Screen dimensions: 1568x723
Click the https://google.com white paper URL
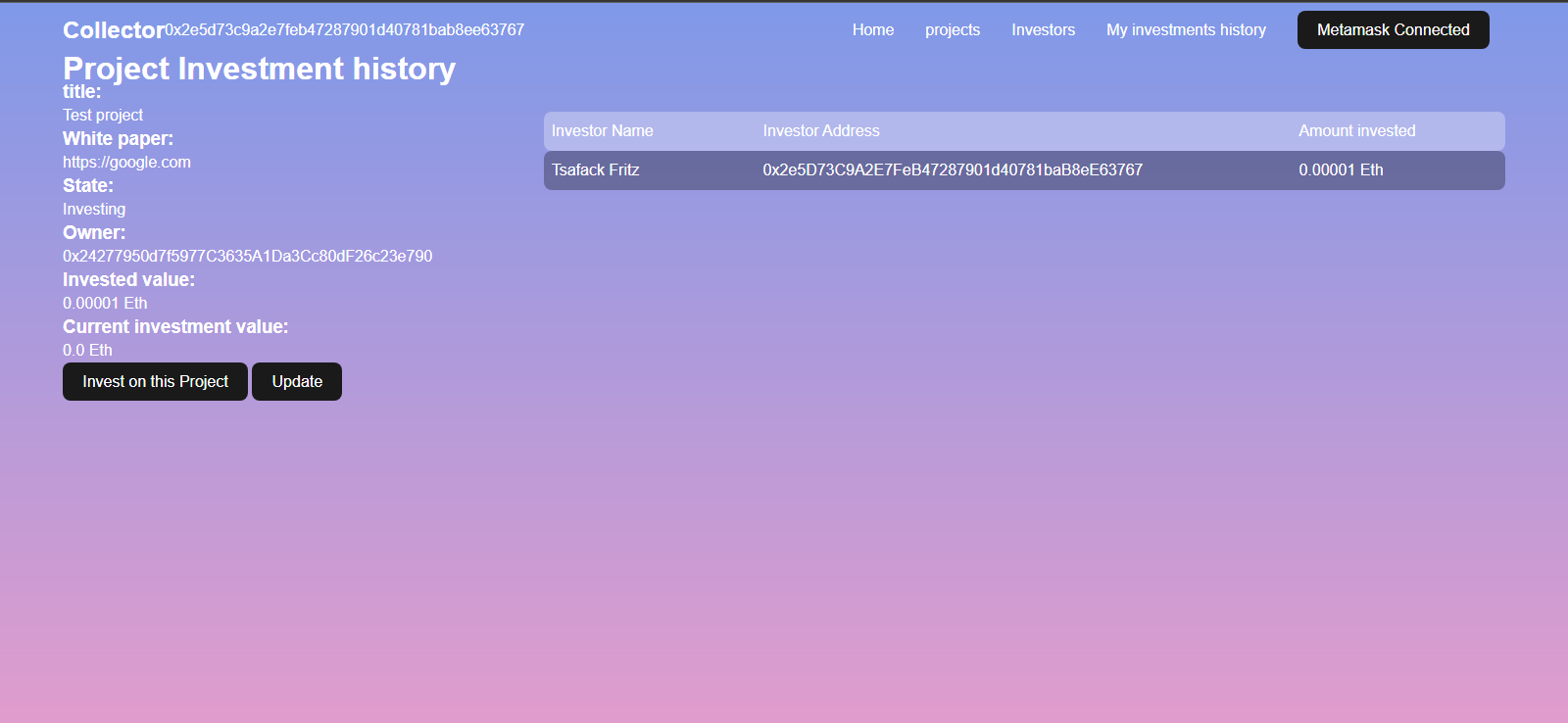pyautogui.click(x=126, y=163)
